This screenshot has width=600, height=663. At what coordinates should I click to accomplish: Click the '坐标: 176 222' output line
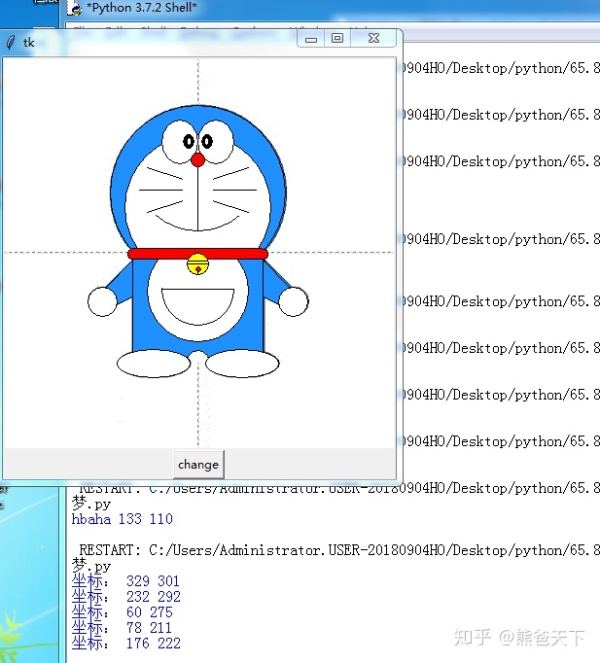click(126, 644)
